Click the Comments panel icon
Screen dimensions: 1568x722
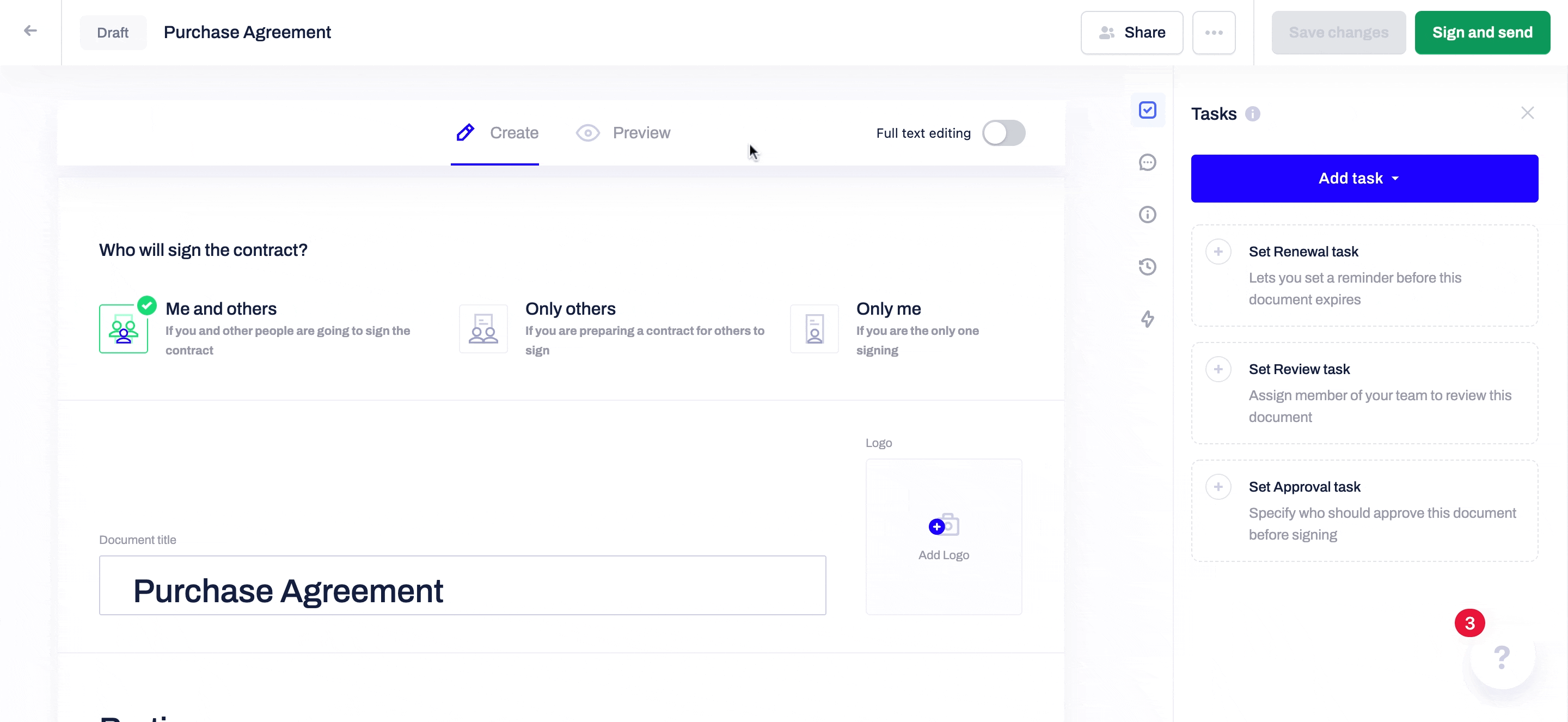click(x=1147, y=162)
